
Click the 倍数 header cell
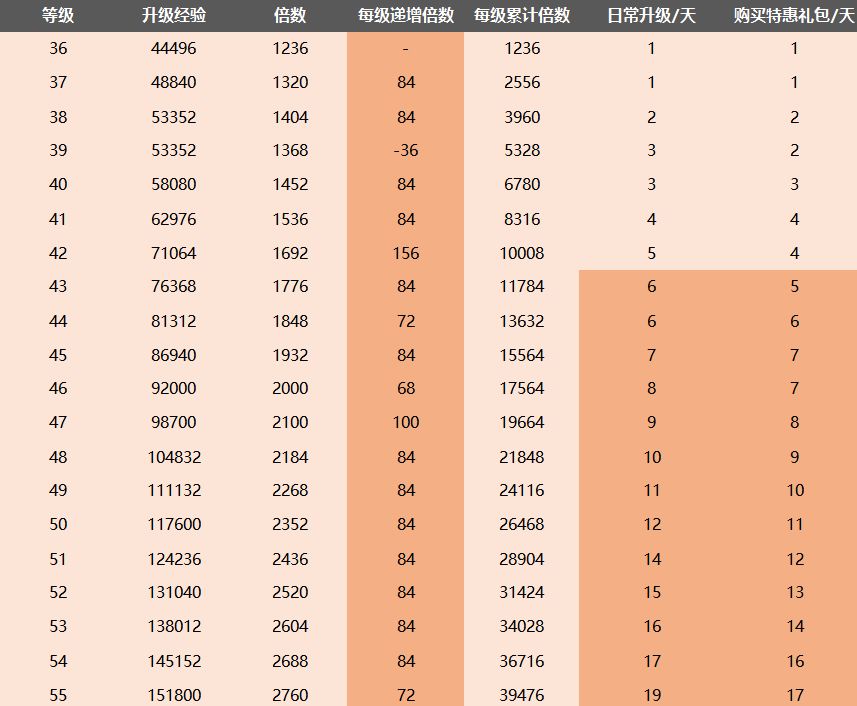290,15
